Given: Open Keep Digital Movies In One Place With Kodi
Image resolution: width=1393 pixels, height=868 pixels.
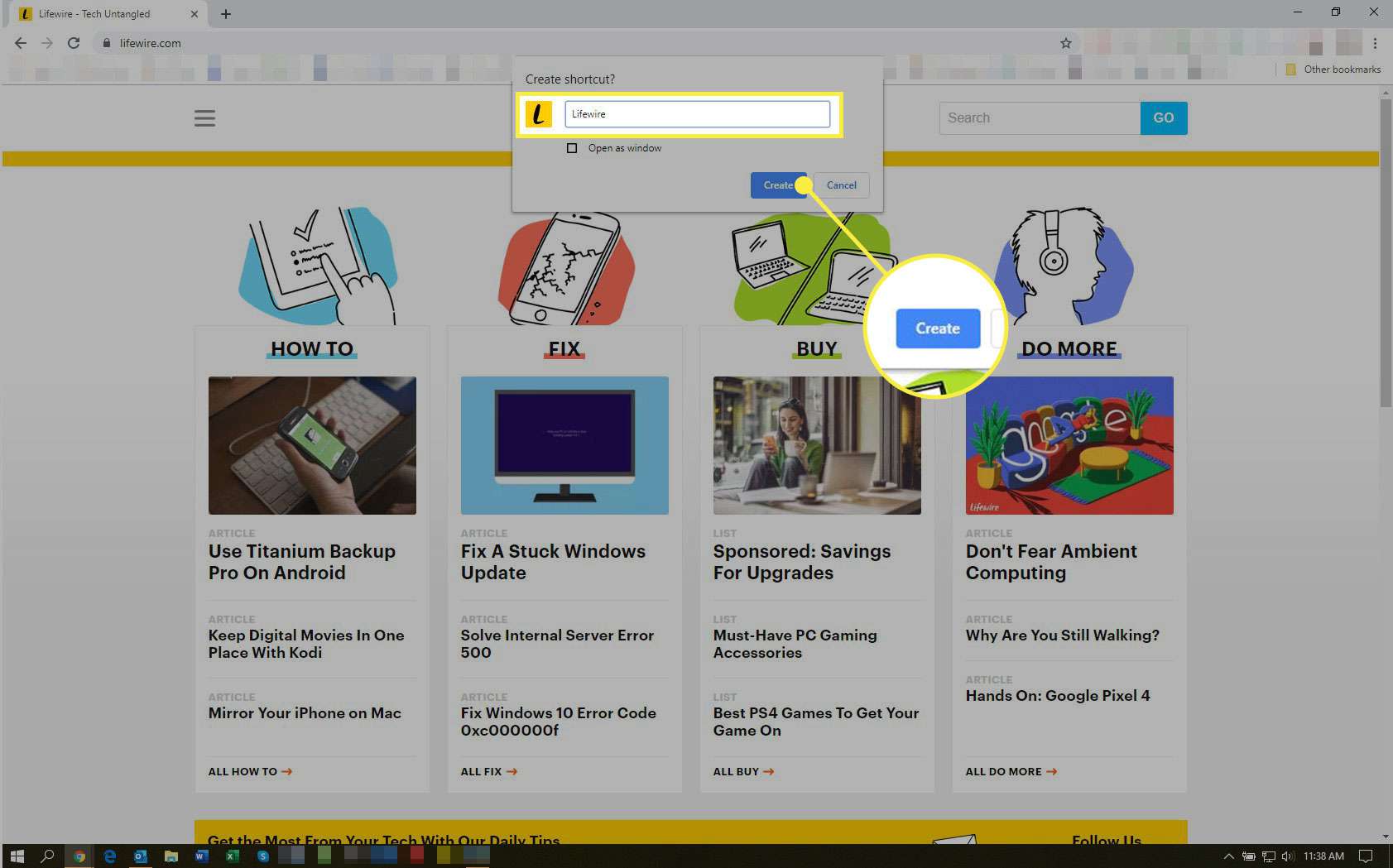Looking at the screenshot, I should [306, 644].
